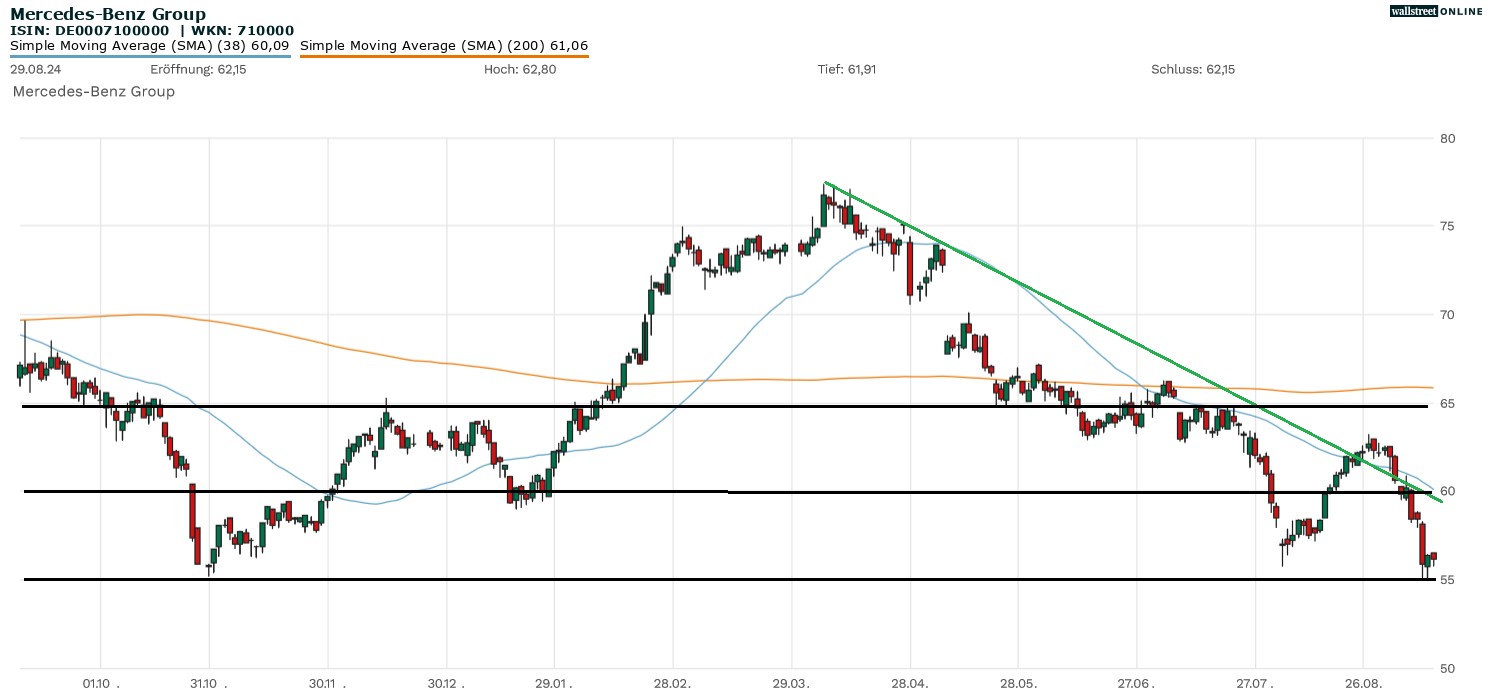Click the 30.12. date axis label
This screenshot has width=1490, height=689.
(445, 683)
